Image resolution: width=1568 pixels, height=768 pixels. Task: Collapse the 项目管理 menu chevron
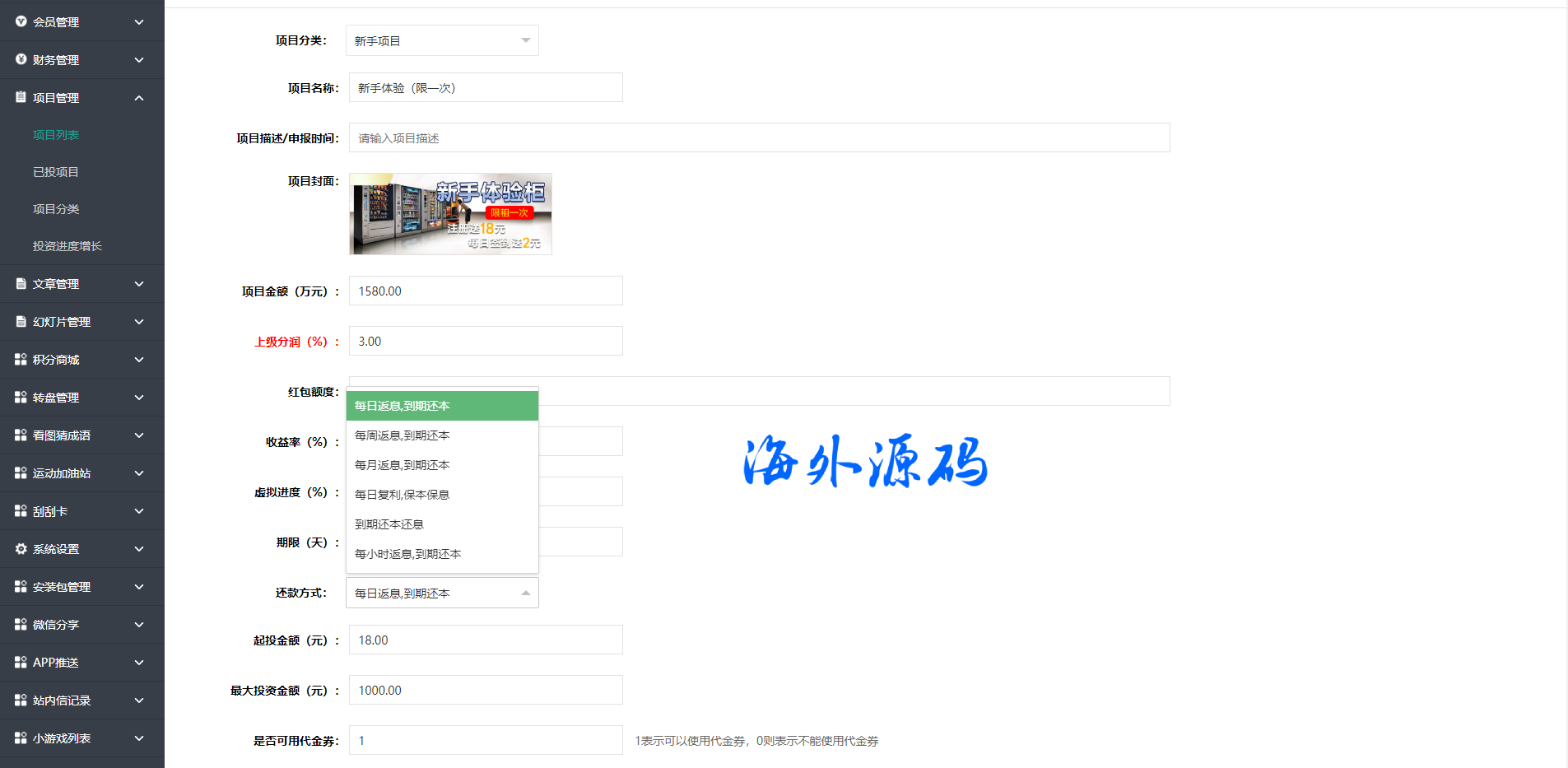coord(139,98)
